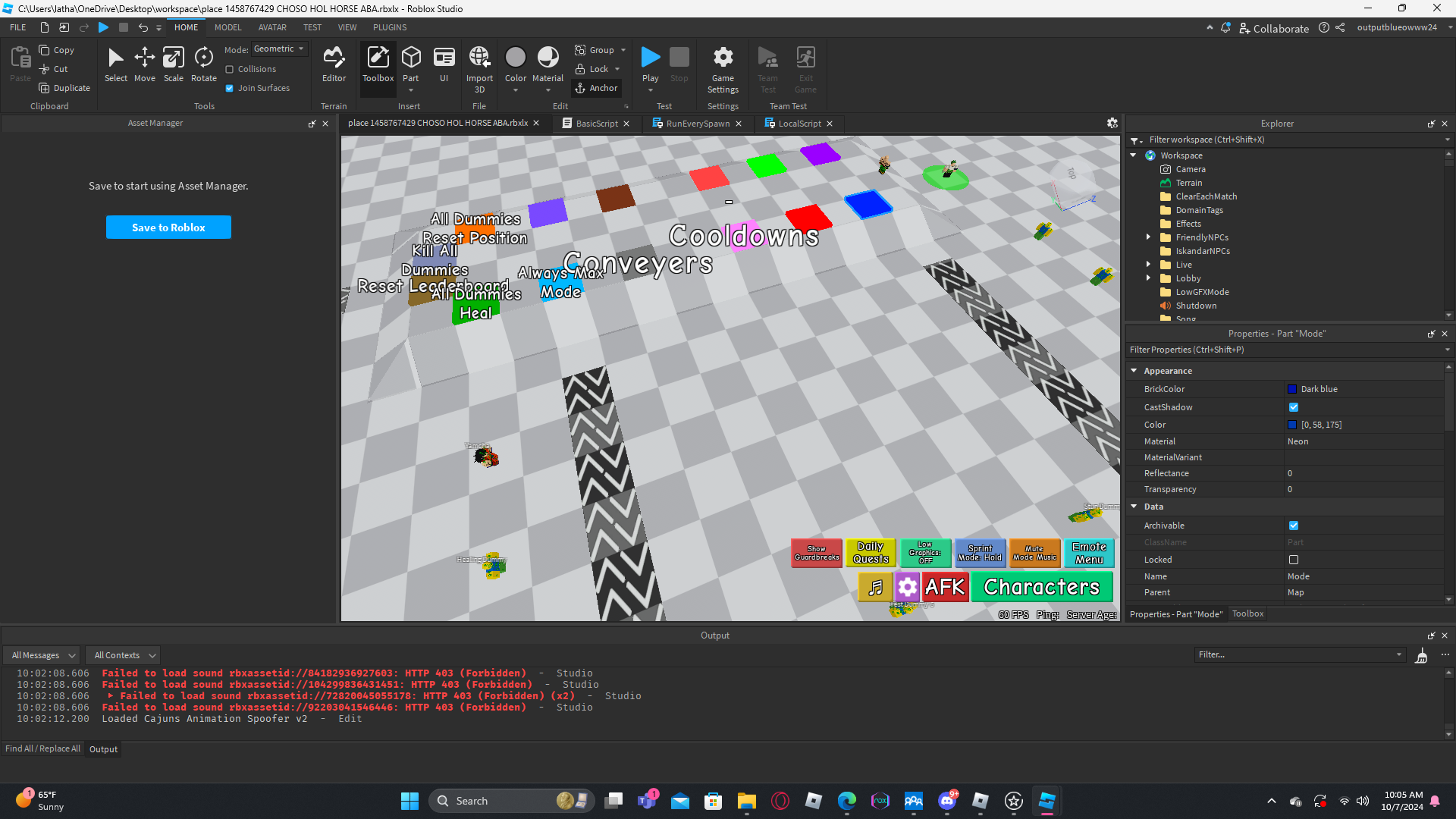Image resolution: width=1456 pixels, height=819 pixels.
Task: Click Save to Roblox button
Action: tap(168, 227)
